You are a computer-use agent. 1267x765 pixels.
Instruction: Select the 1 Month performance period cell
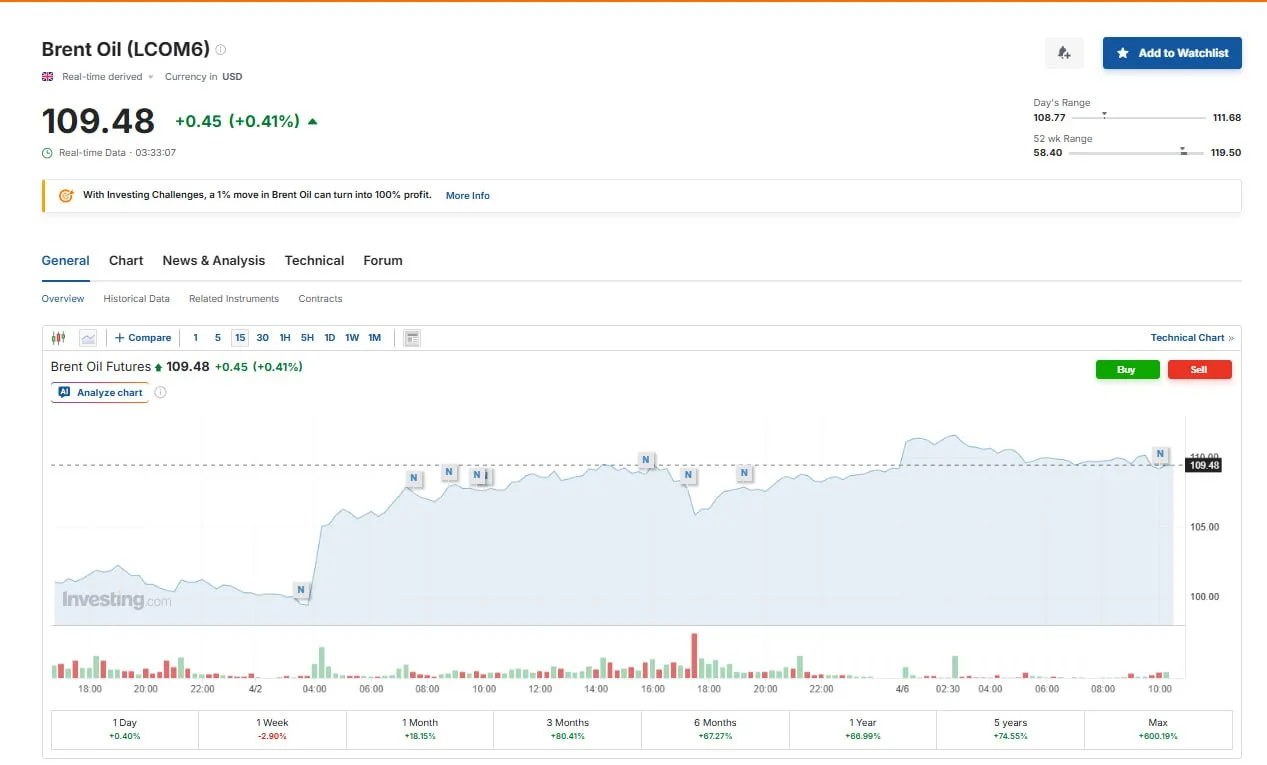420,729
